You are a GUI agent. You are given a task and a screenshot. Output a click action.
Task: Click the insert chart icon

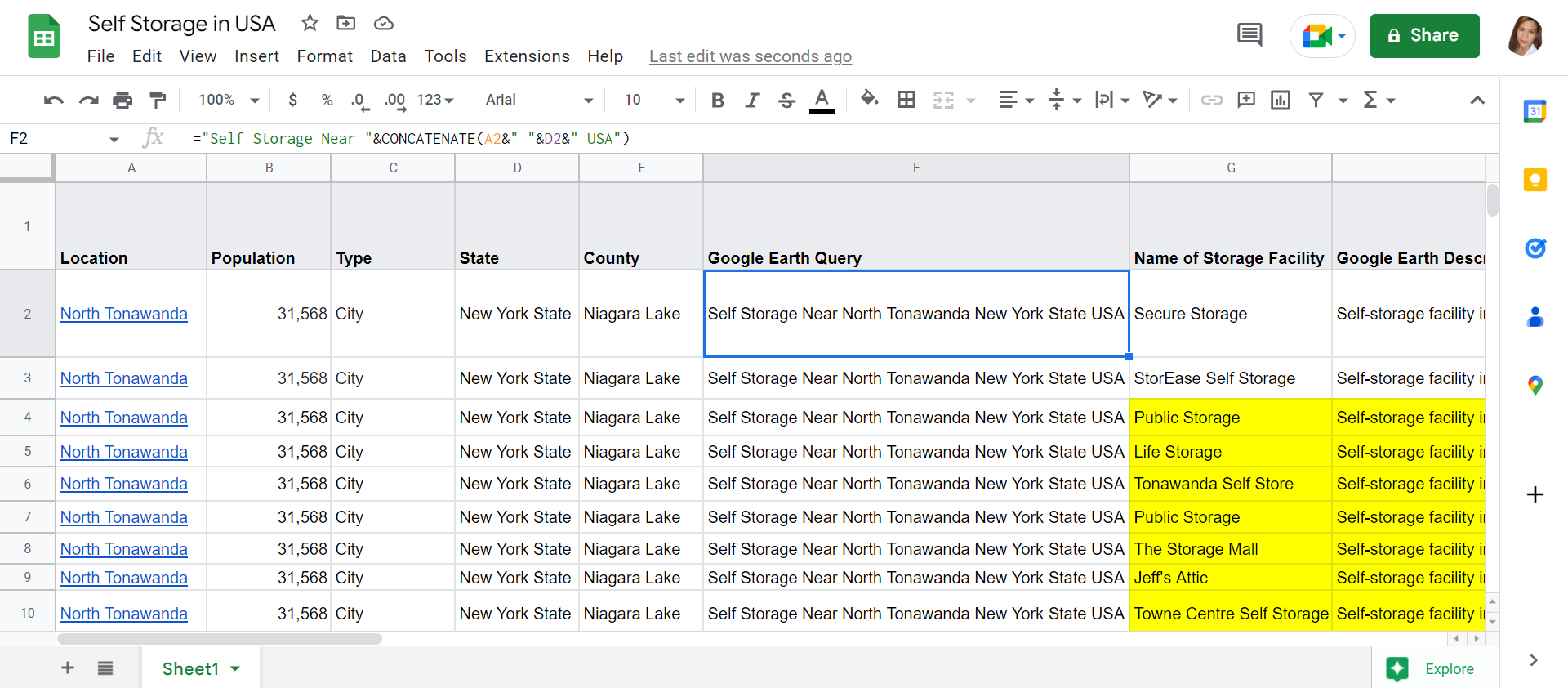coord(1280,100)
